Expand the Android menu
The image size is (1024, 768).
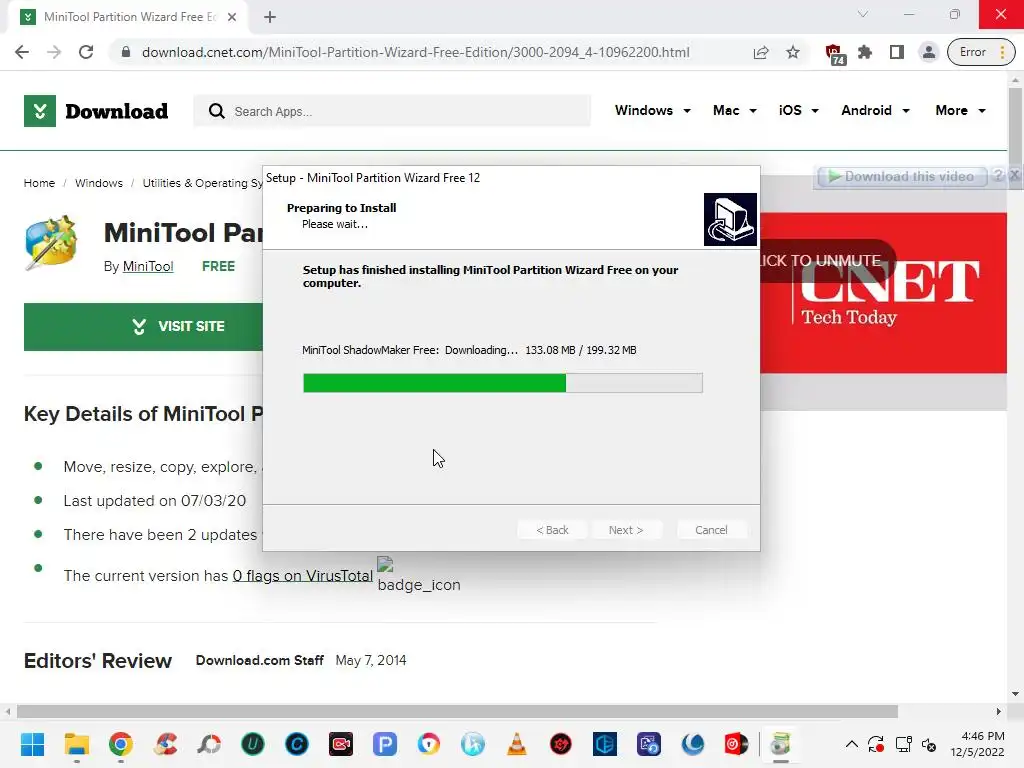coord(875,110)
